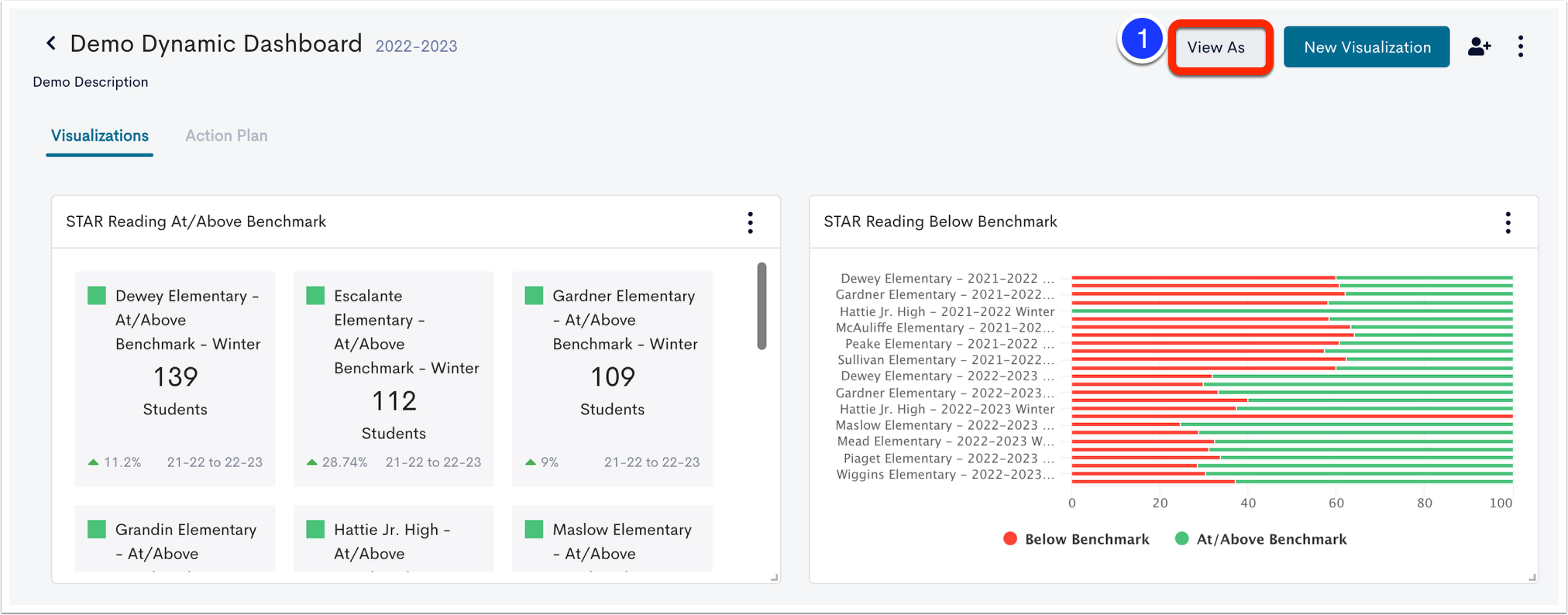Viewport: 1568px width, 615px height.
Task: Open the dashboard options kebab menu
Action: tap(1521, 46)
